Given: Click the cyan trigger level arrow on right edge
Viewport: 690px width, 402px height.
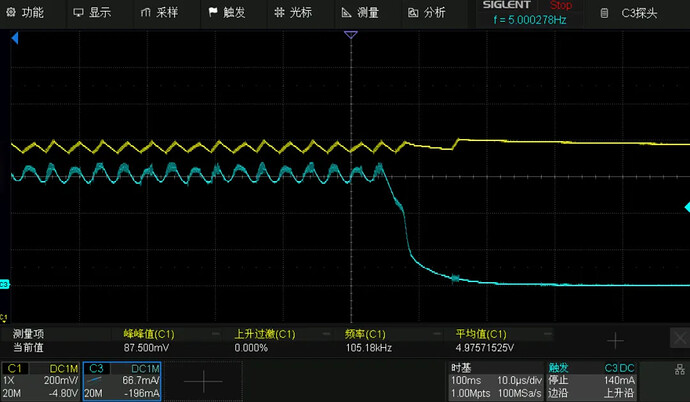Looking at the screenshot, I should pyautogui.click(x=685, y=207).
